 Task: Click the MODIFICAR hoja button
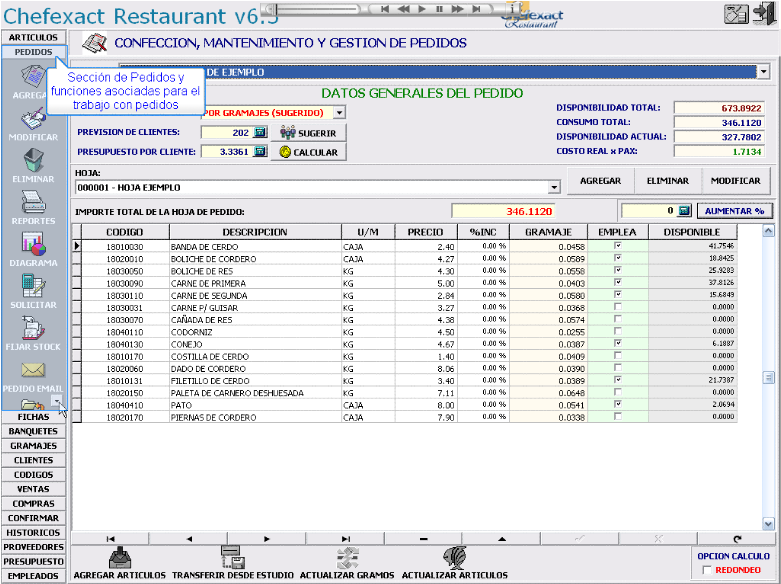pyautogui.click(x=735, y=181)
